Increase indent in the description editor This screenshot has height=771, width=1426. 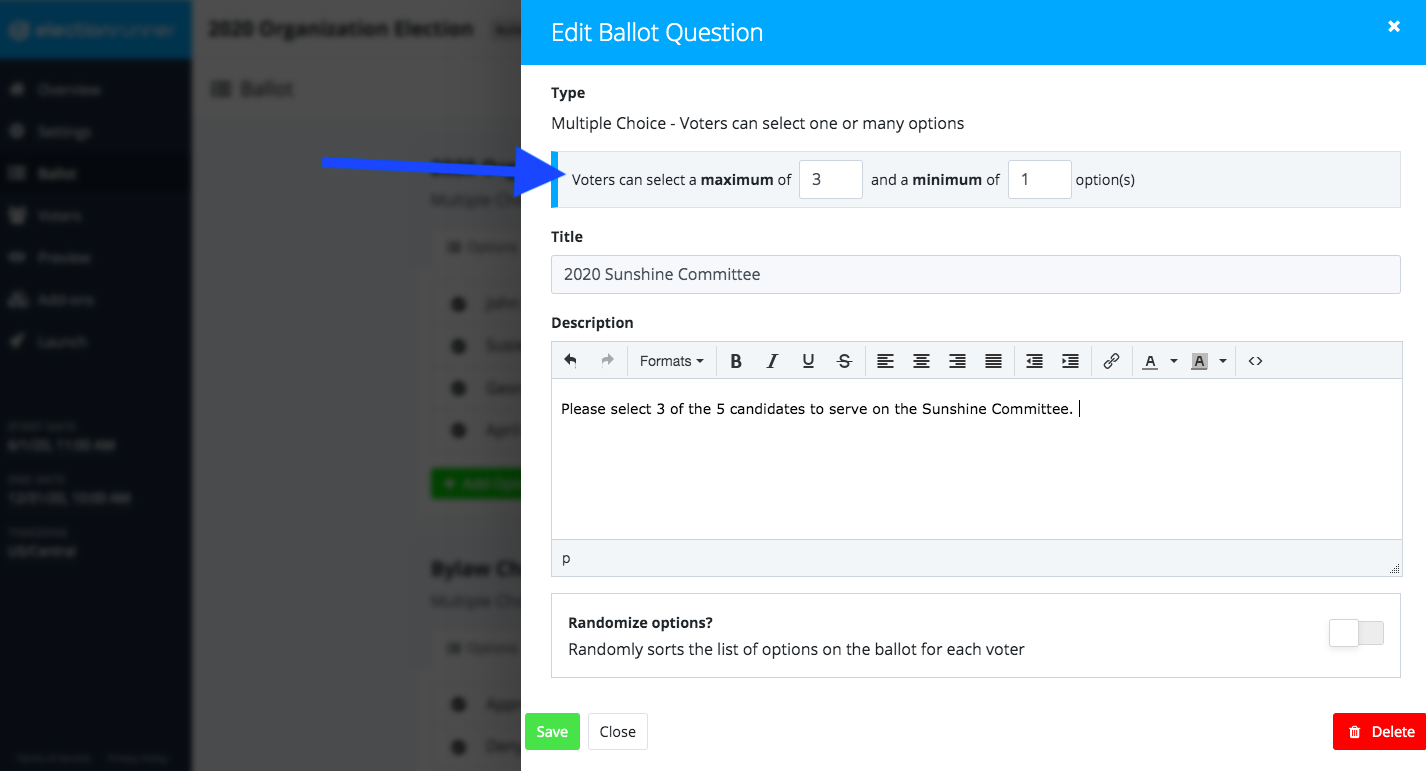(1070, 361)
